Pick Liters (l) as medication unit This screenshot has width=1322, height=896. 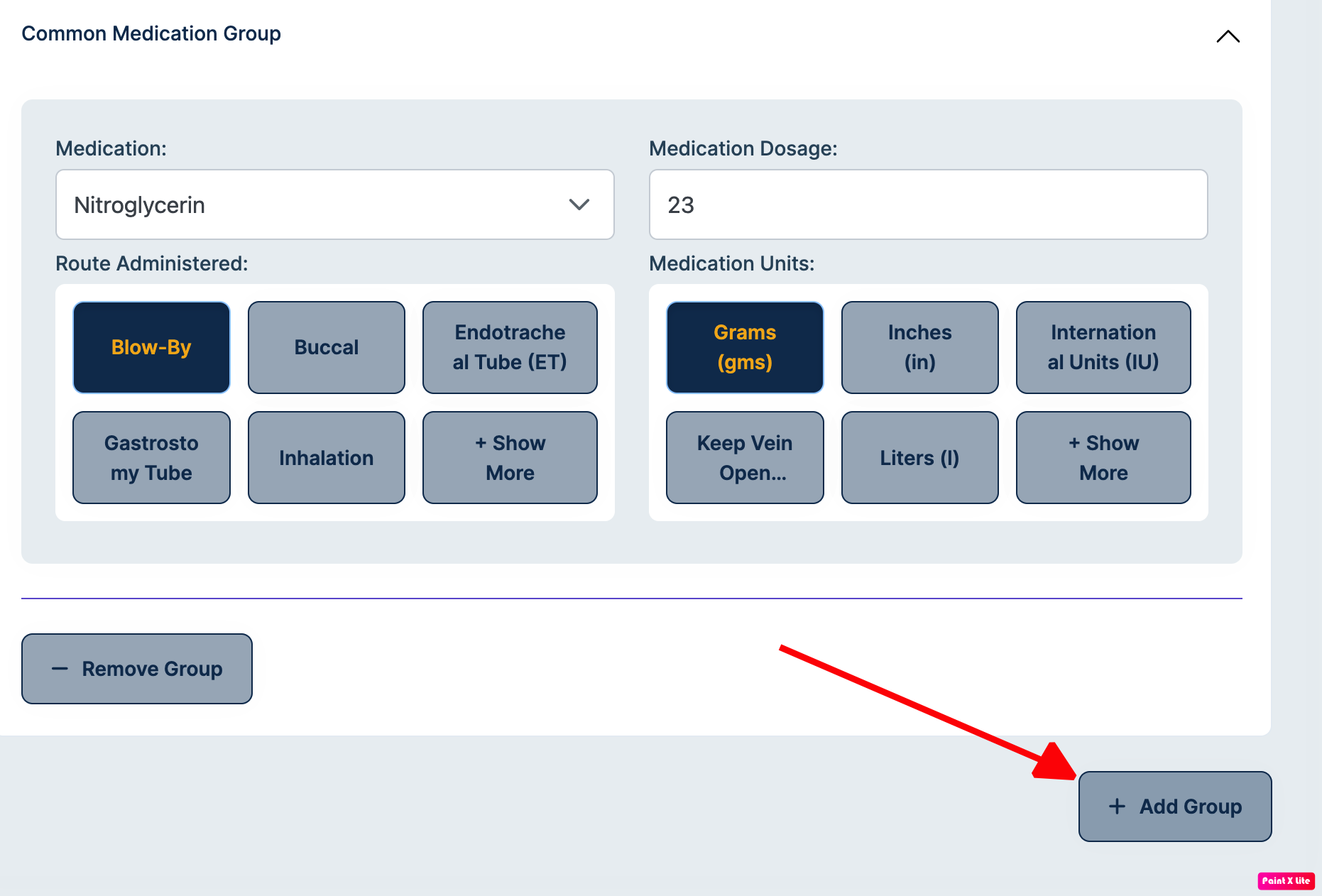pyautogui.click(x=919, y=457)
